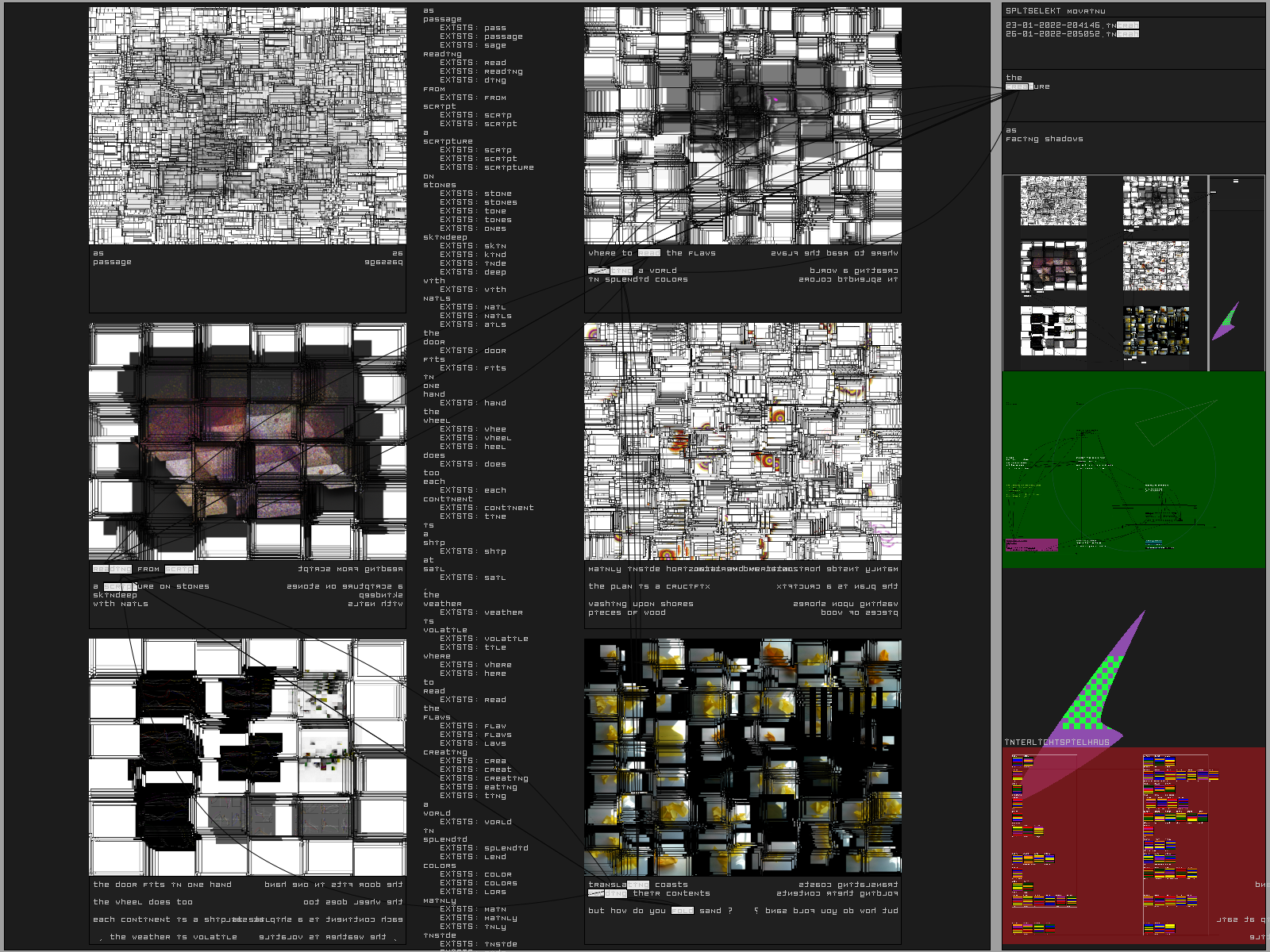Click the SPLITSELEKT panel header

point(1055,11)
